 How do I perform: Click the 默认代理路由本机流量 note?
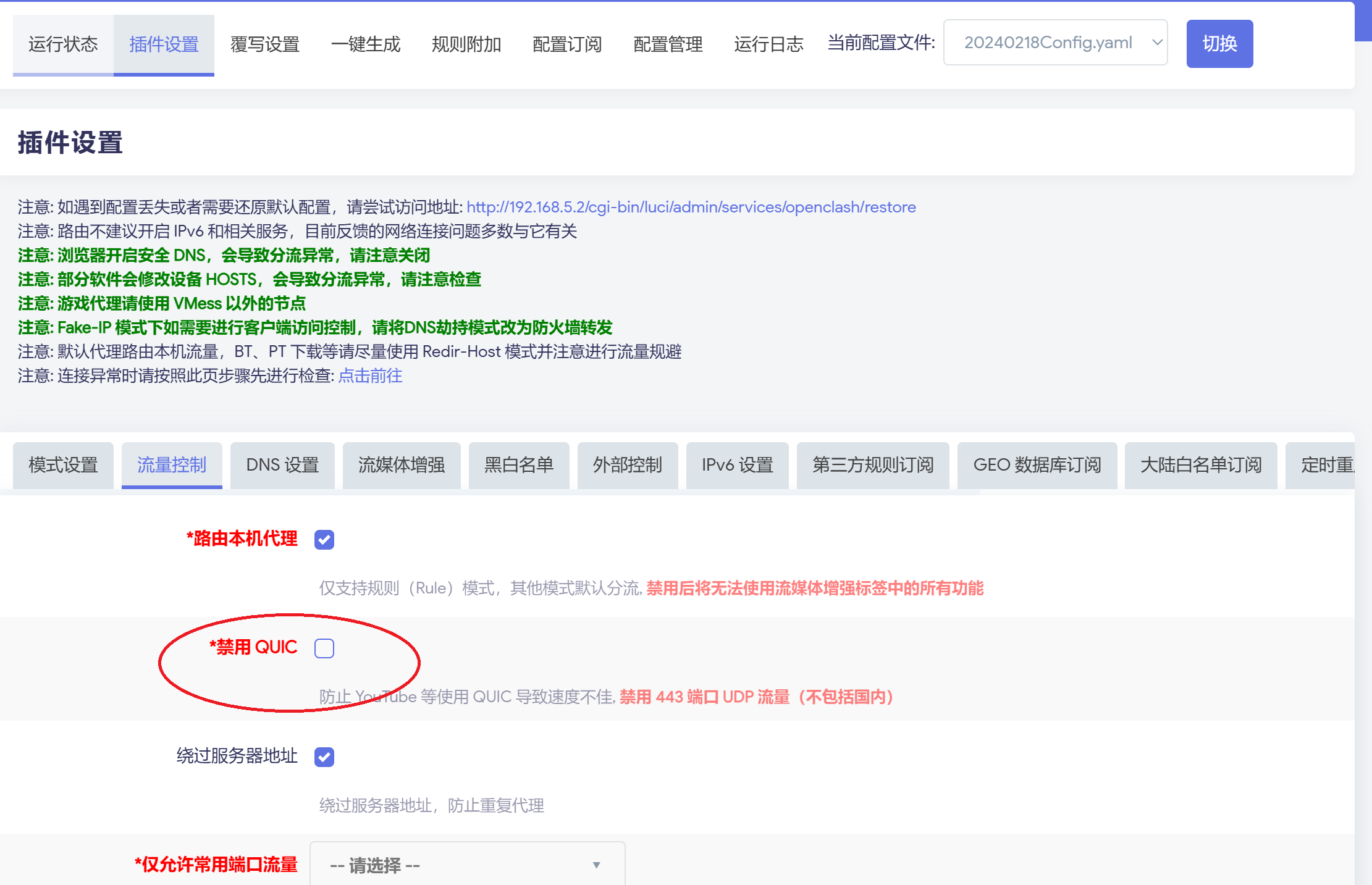[350, 351]
